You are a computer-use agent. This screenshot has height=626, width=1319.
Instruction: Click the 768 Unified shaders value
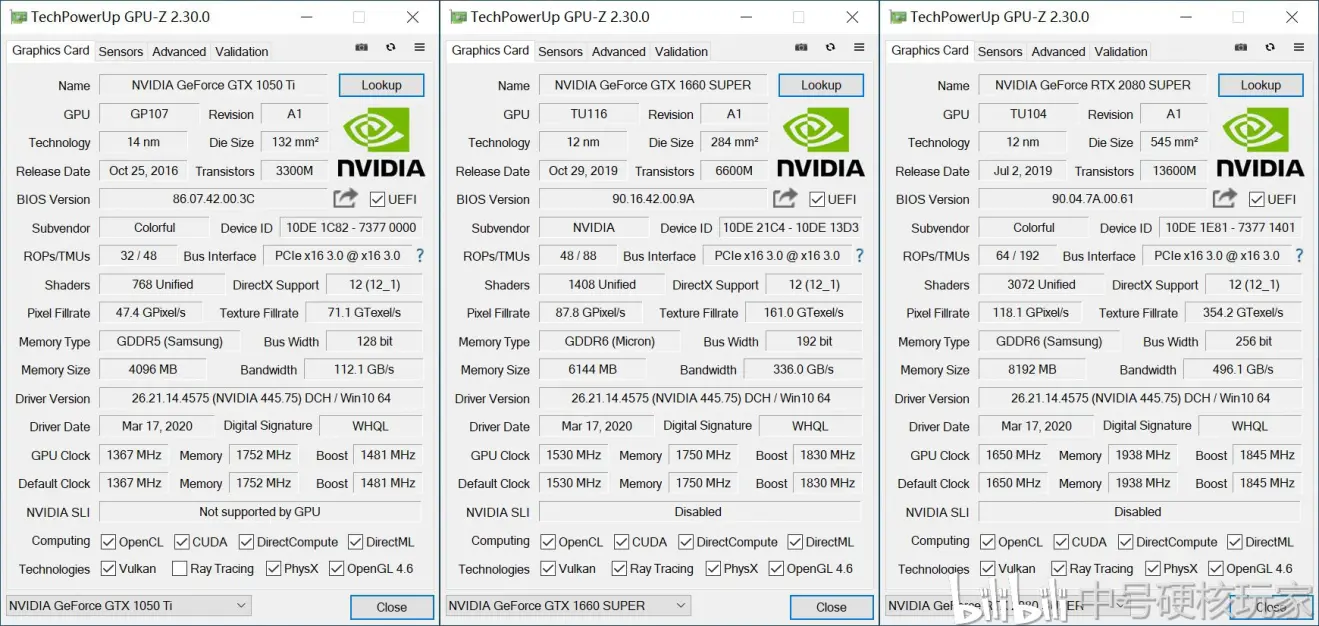pyautogui.click(x=162, y=284)
